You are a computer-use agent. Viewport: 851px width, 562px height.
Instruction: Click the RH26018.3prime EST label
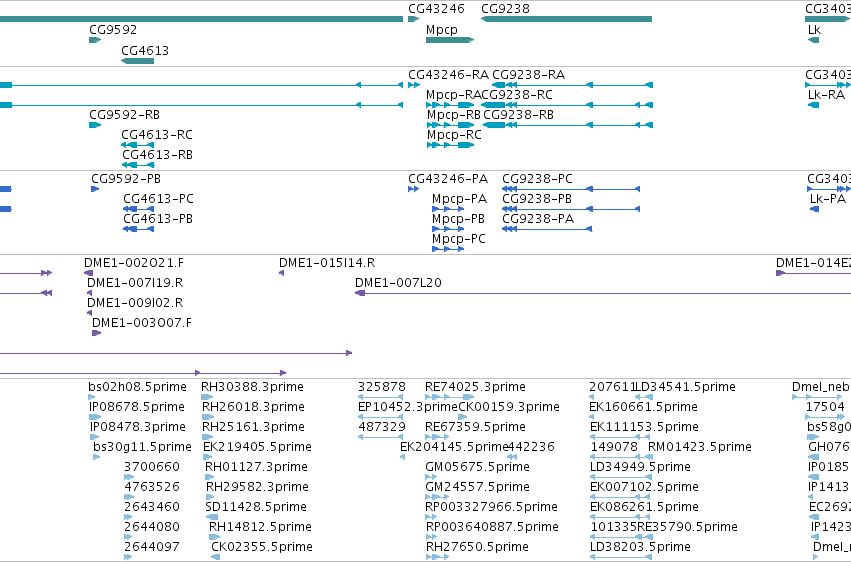click(x=253, y=407)
